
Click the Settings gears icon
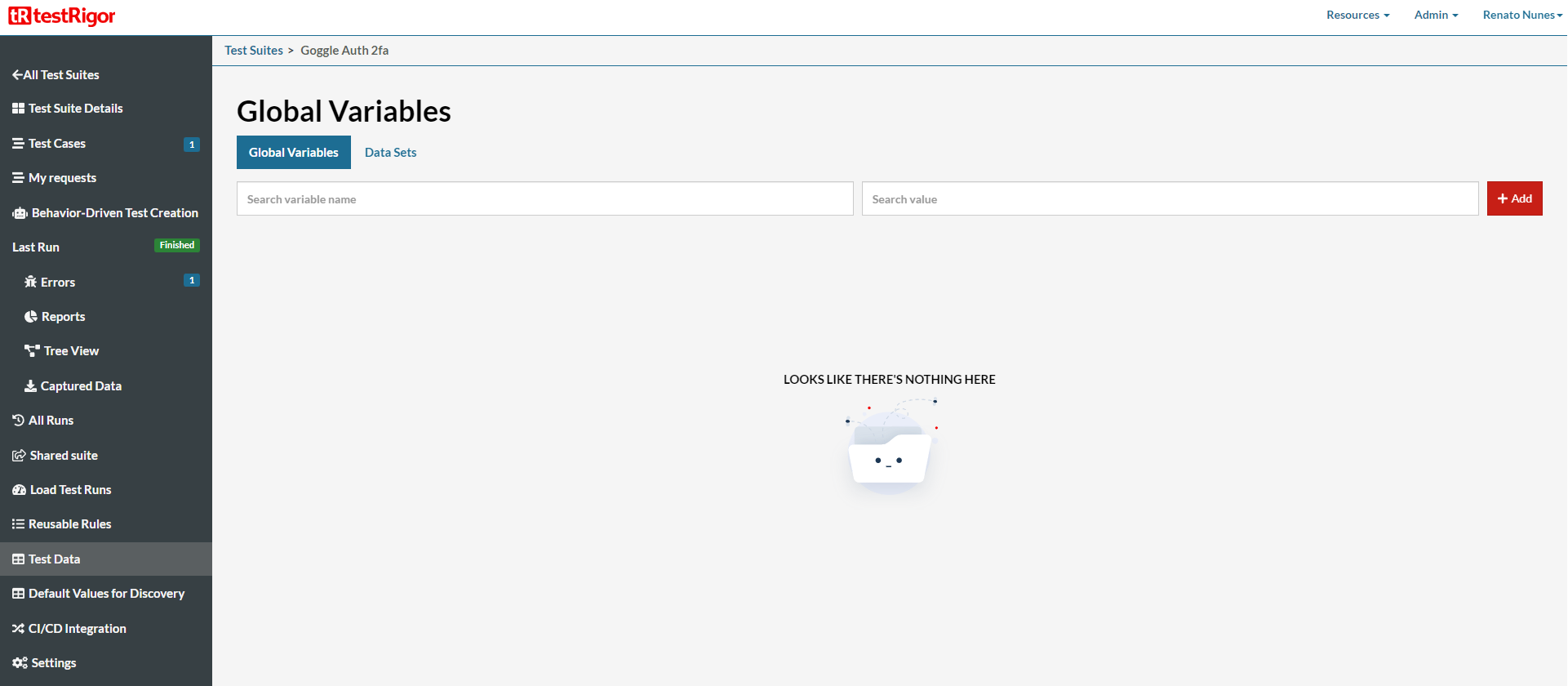pos(20,663)
